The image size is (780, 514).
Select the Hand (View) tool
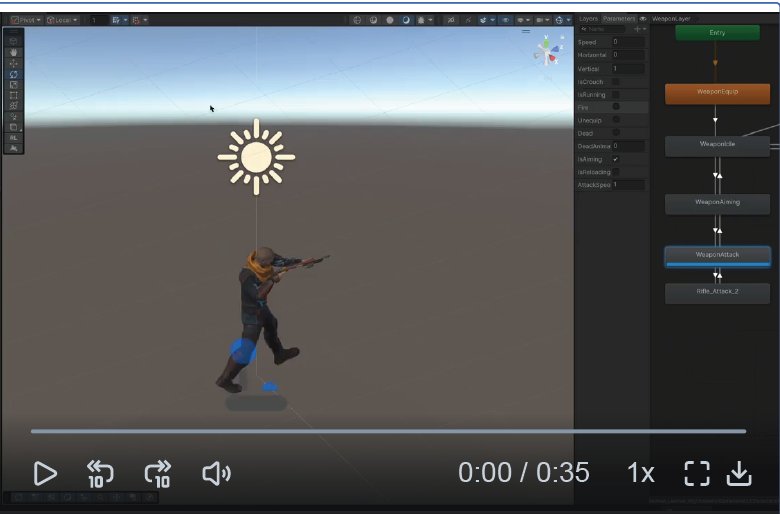pyautogui.click(x=13, y=52)
